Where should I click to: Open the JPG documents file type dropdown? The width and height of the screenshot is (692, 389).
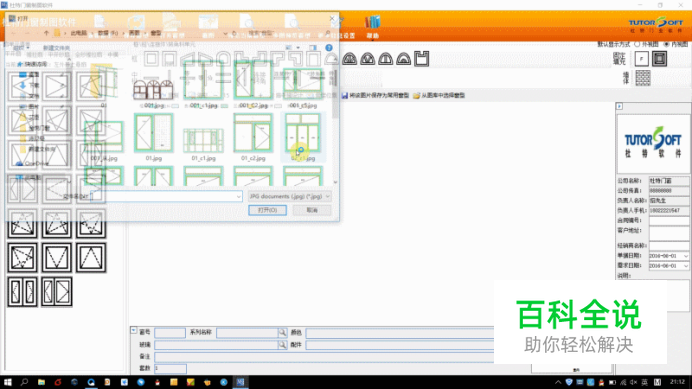(290, 196)
